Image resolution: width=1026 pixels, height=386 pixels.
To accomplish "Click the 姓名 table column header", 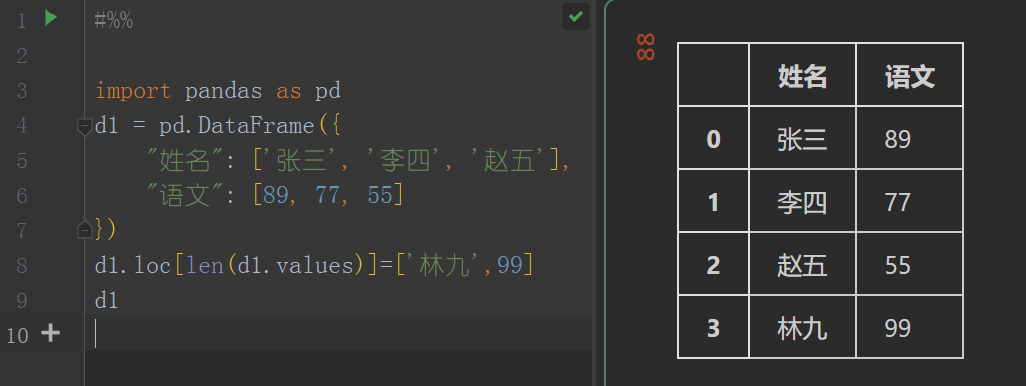I will [x=802, y=76].
